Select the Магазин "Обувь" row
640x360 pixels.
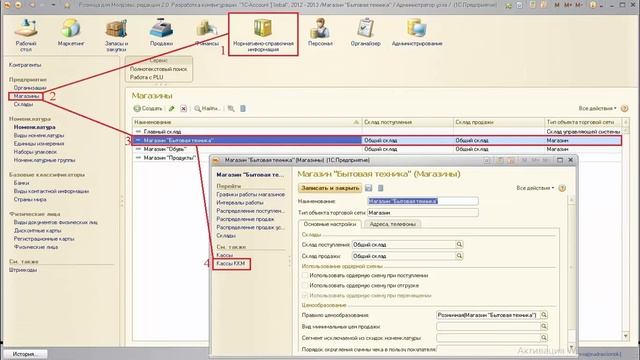coord(376,149)
